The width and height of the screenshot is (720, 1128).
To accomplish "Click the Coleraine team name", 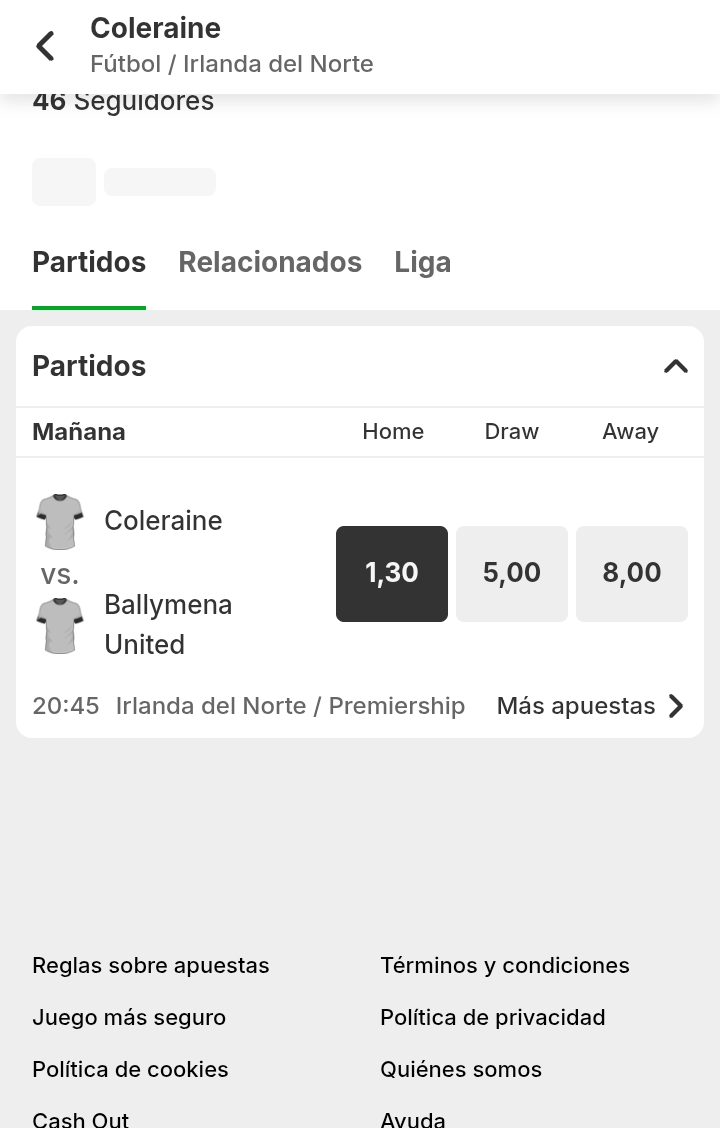I will click(x=163, y=521).
